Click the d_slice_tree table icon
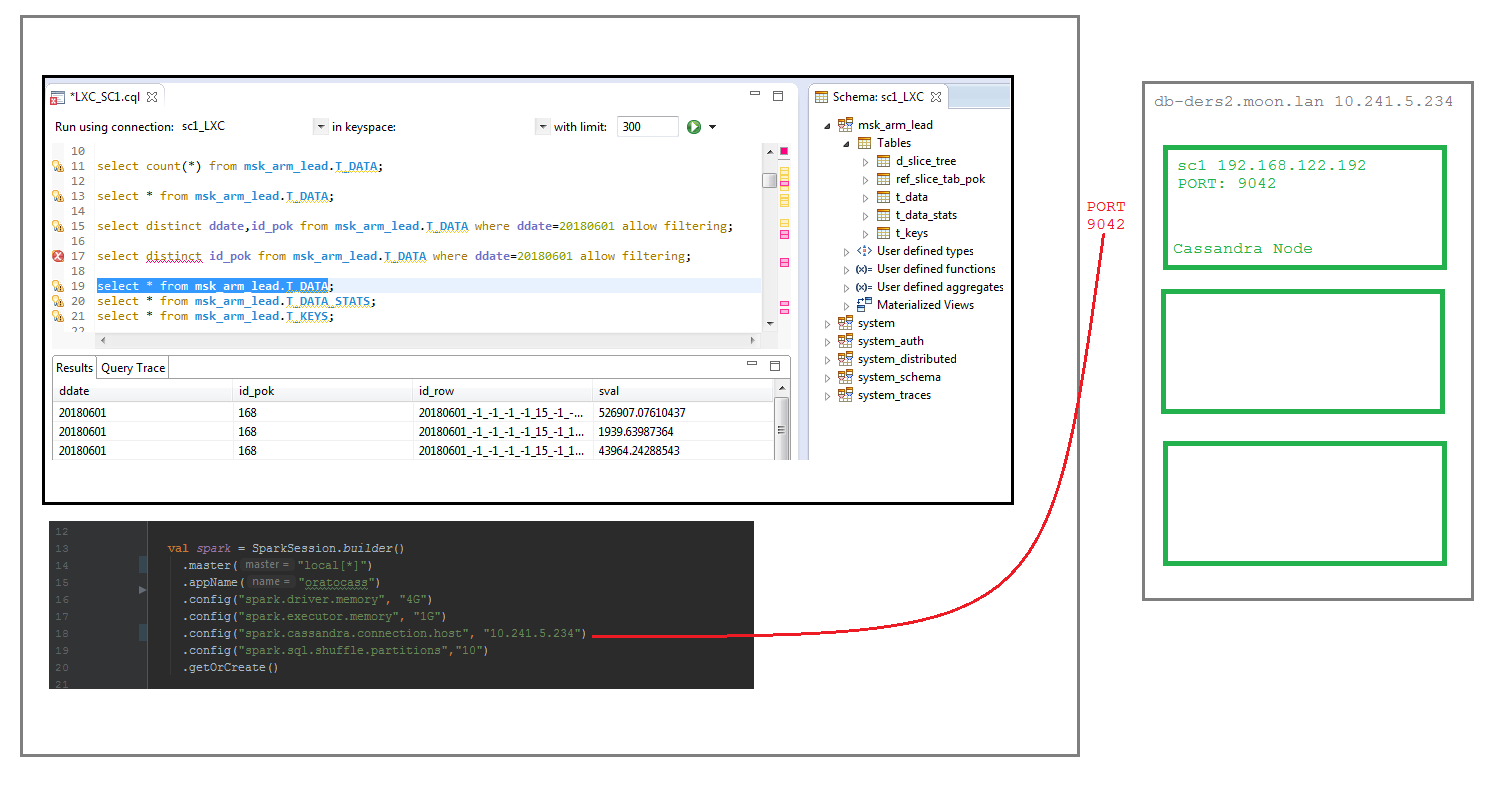This screenshot has height=793, width=1511. tap(883, 161)
